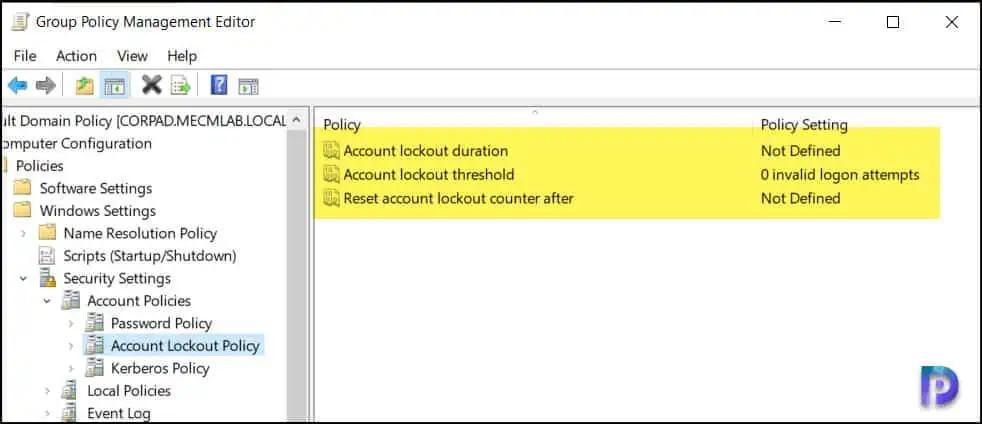982x424 pixels.
Task: Click the Delete X toolbar icon
Action: pos(152,85)
